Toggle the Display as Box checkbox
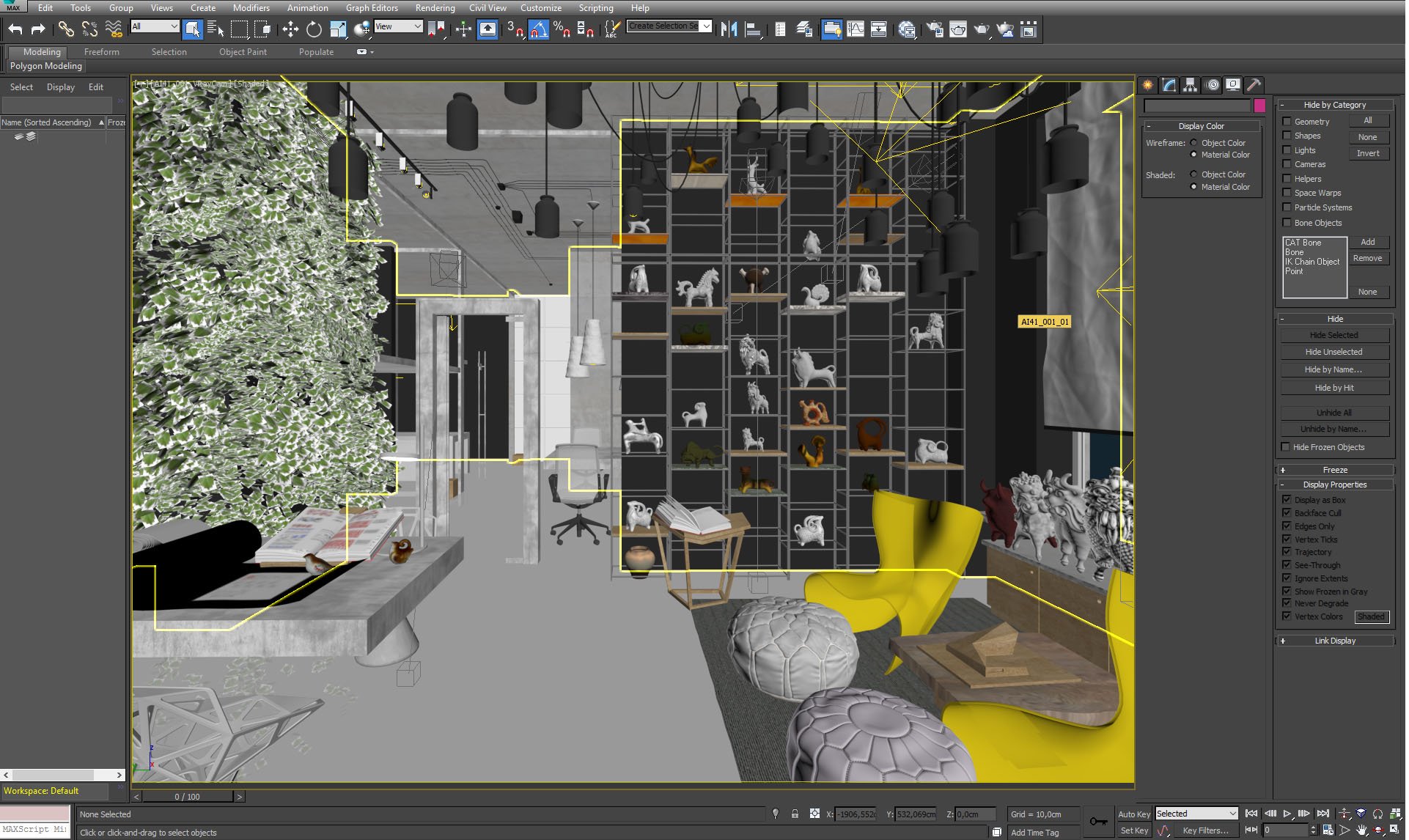Image resolution: width=1409 pixels, height=840 pixels. click(1287, 499)
